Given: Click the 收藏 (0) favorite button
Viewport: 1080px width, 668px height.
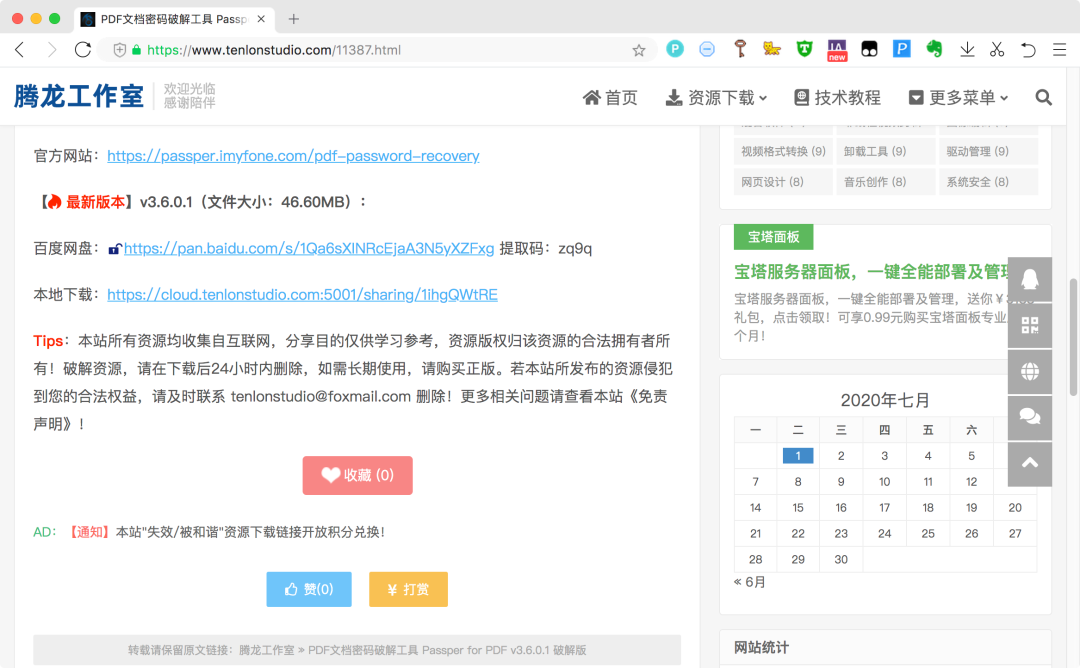Looking at the screenshot, I should click(x=357, y=476).
